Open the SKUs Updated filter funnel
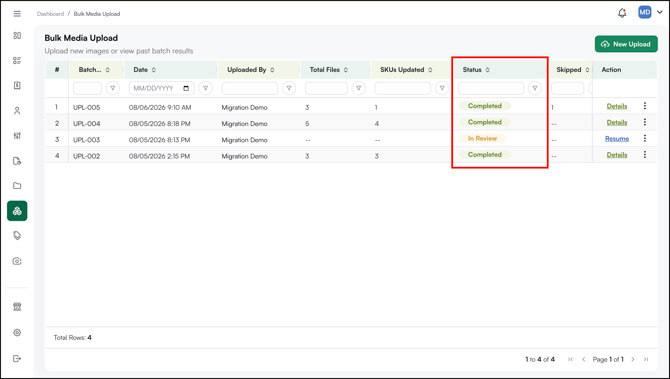This screenshot has height=379, width=670. pyautogui.click(x=442, y=88)
